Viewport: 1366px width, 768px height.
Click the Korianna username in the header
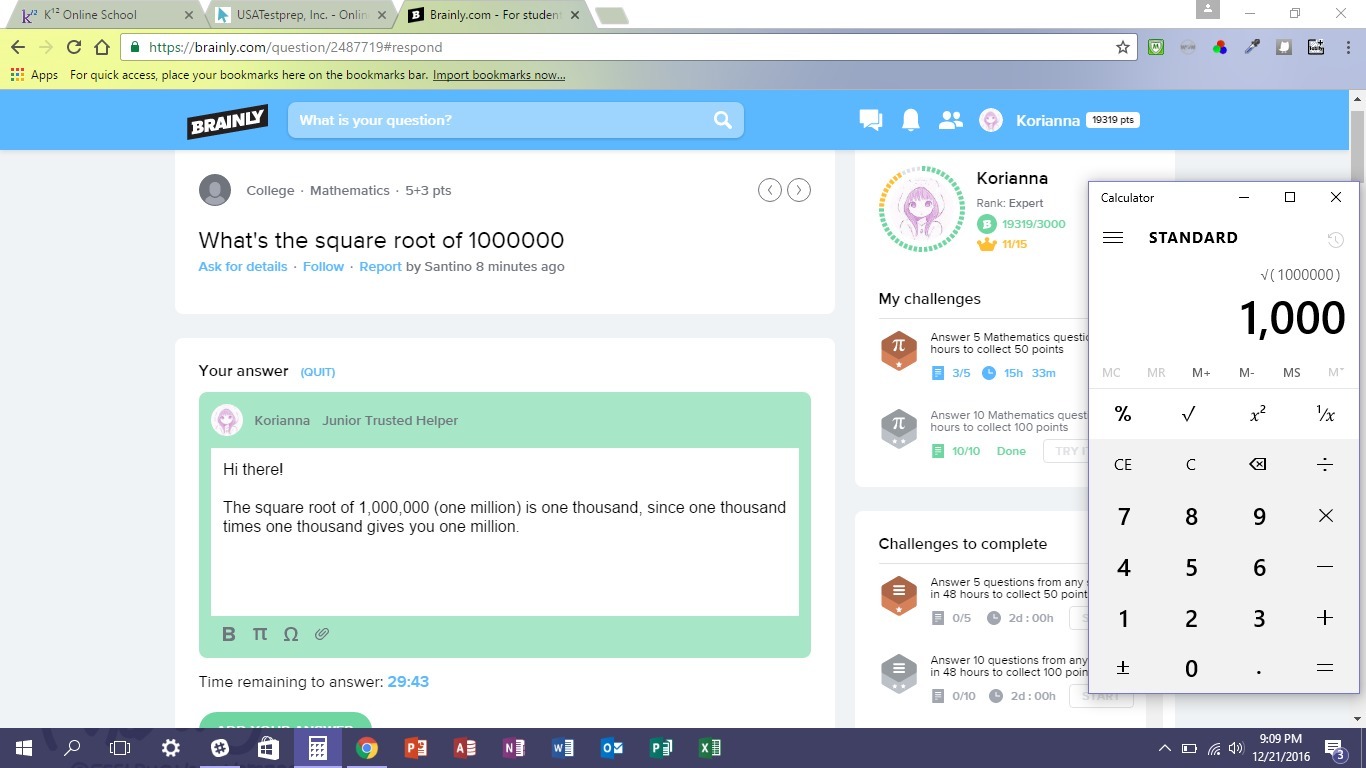tap(1048, 120)
